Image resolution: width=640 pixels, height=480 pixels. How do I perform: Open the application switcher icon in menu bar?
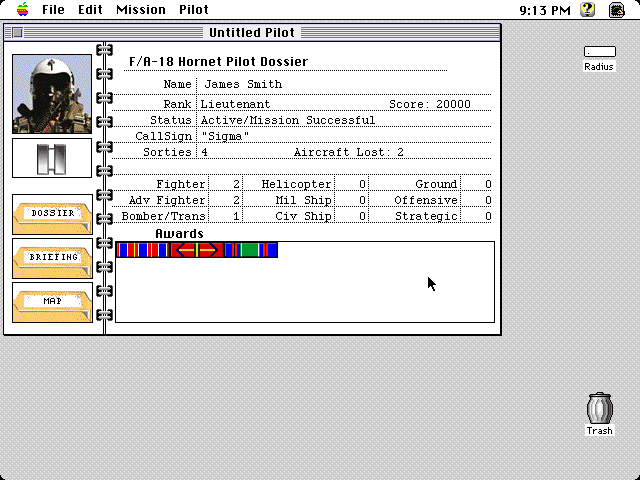pos(617,9)
